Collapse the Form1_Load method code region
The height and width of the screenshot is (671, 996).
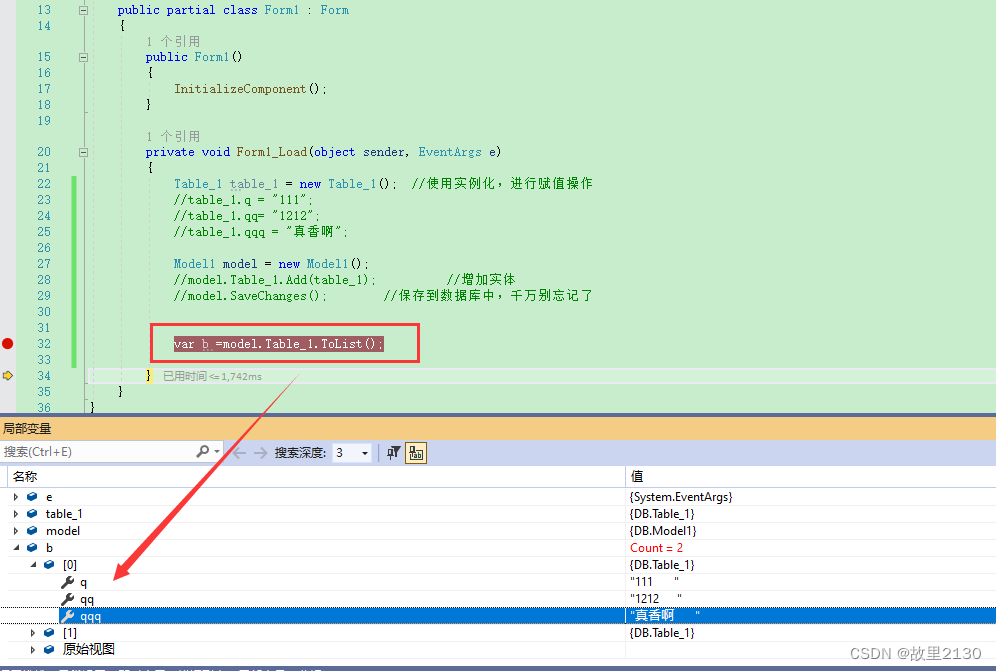click(x=83, y=152)
